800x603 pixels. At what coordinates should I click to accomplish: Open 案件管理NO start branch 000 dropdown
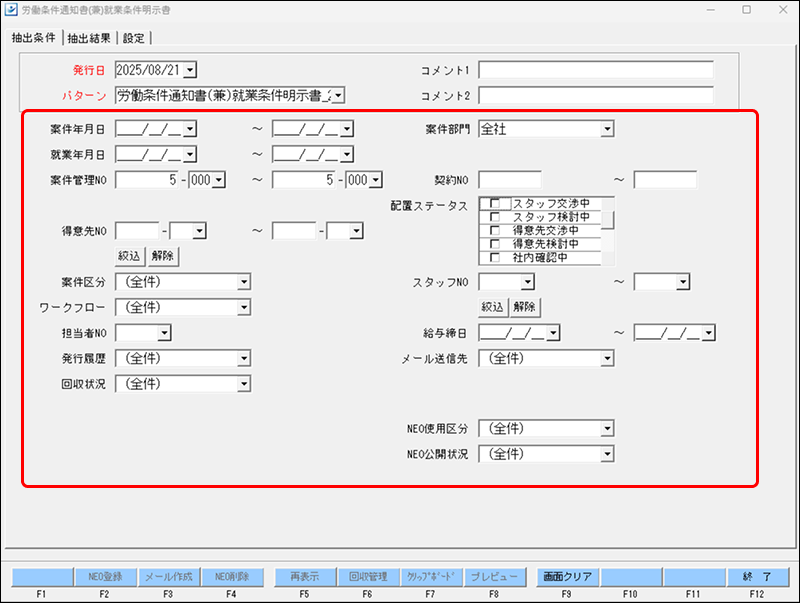point(219,180)
